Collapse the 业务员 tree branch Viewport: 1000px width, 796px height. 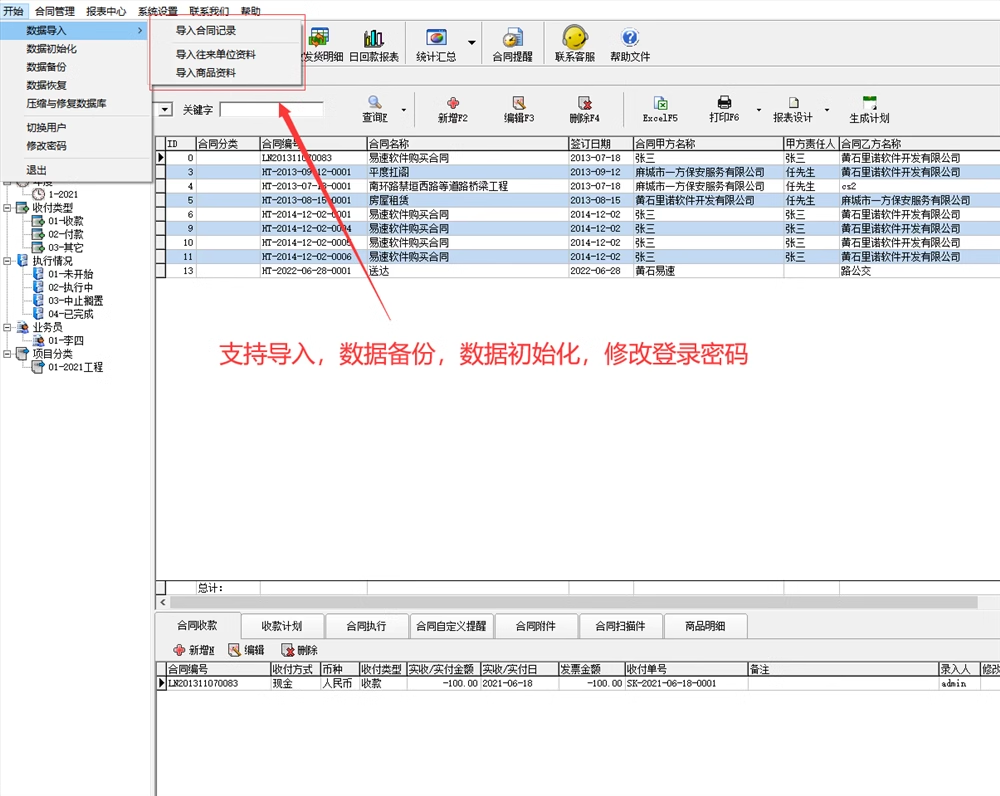[7, 327]
